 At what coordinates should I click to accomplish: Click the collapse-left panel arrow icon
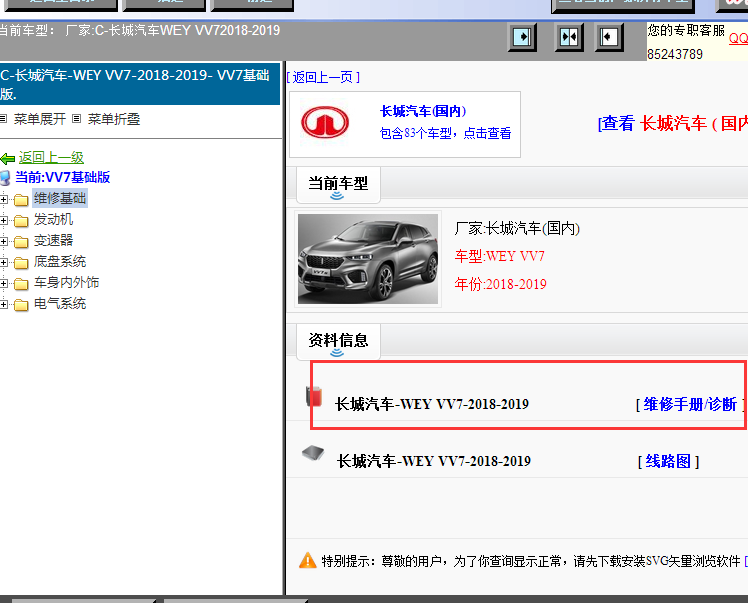pyautogui.click(x=609, y=37)
